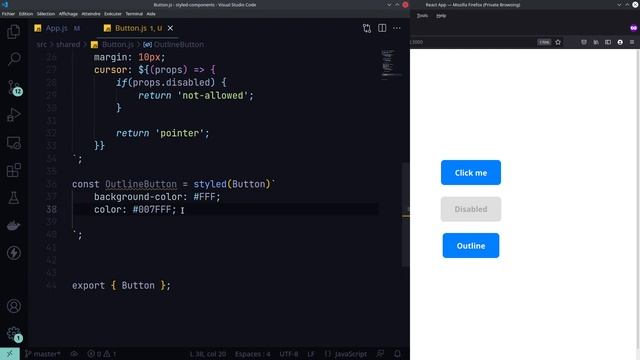Screen dimensions: 640x360
Task: Click the remote window indicator in status bar
Action: (x=9, y=354)
